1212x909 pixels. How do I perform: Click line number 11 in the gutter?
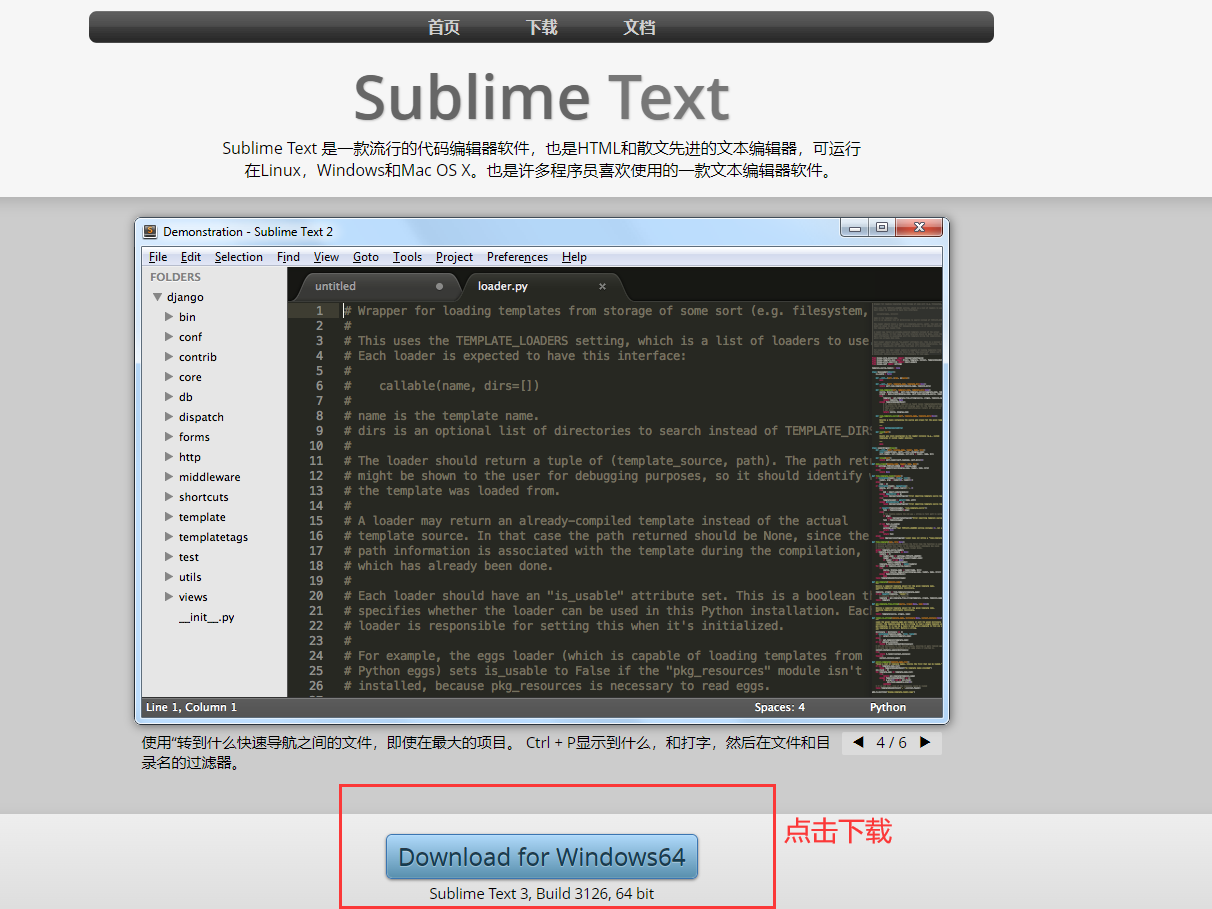point(316,461)
